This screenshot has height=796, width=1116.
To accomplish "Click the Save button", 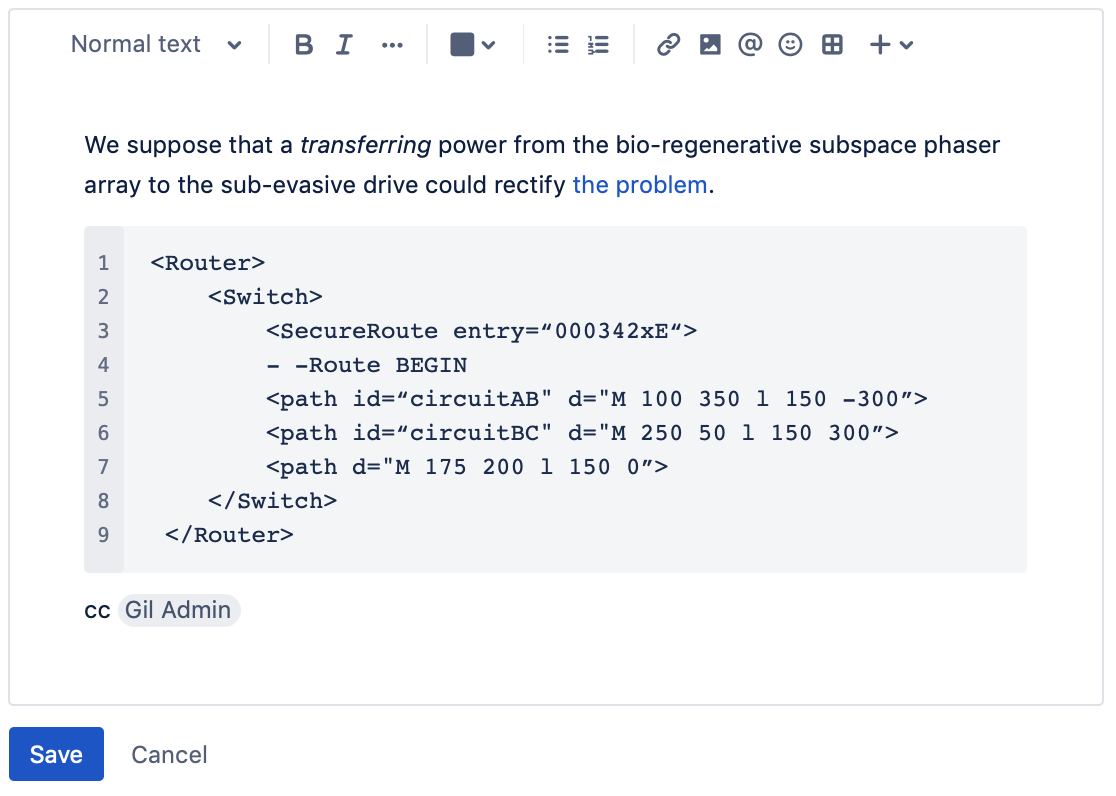I will (x=56, y=754).
